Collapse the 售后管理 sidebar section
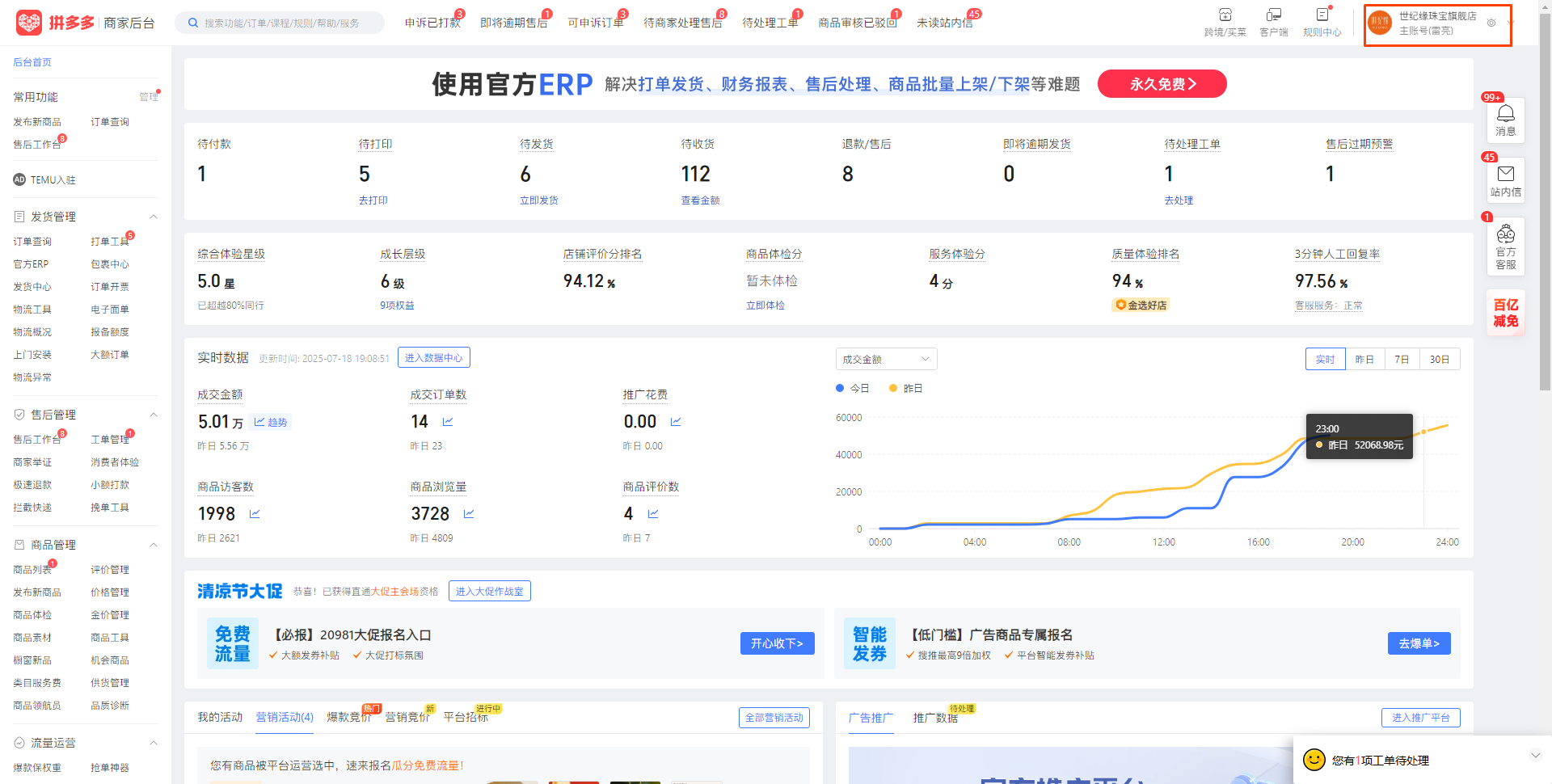Image resolution: width=1552 pixels, height=784 pixels. 154,415
